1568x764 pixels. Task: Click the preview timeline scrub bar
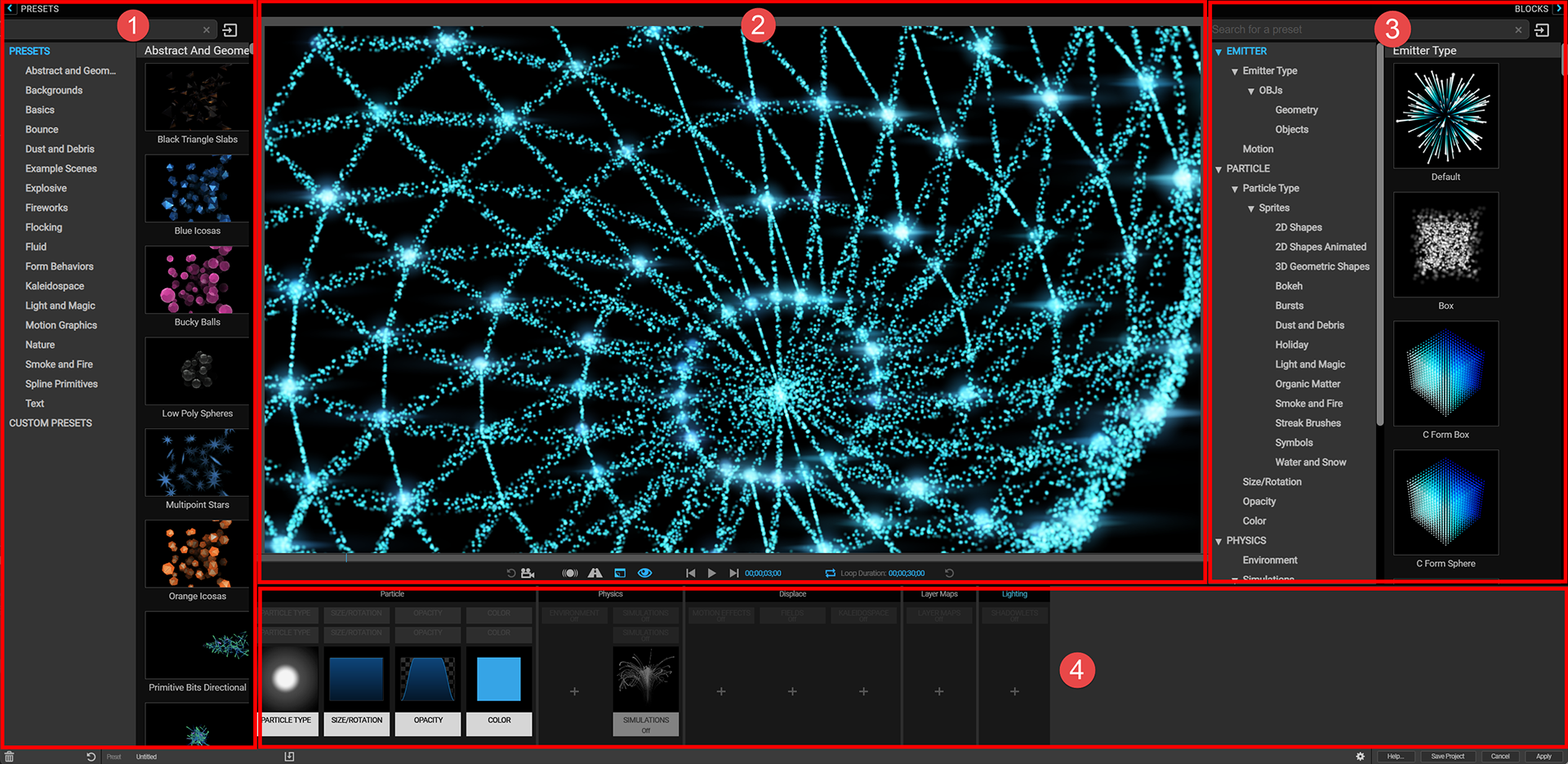click(733, 558)
